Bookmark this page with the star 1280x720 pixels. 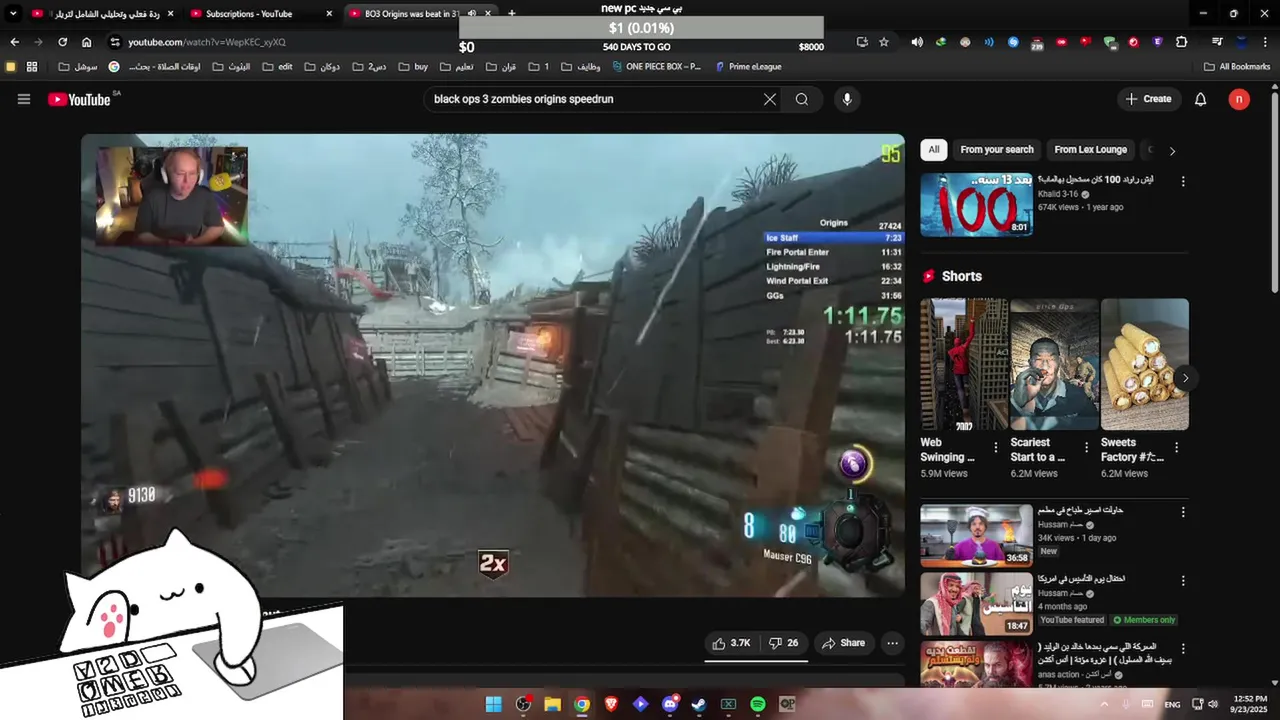pos(884,42)
